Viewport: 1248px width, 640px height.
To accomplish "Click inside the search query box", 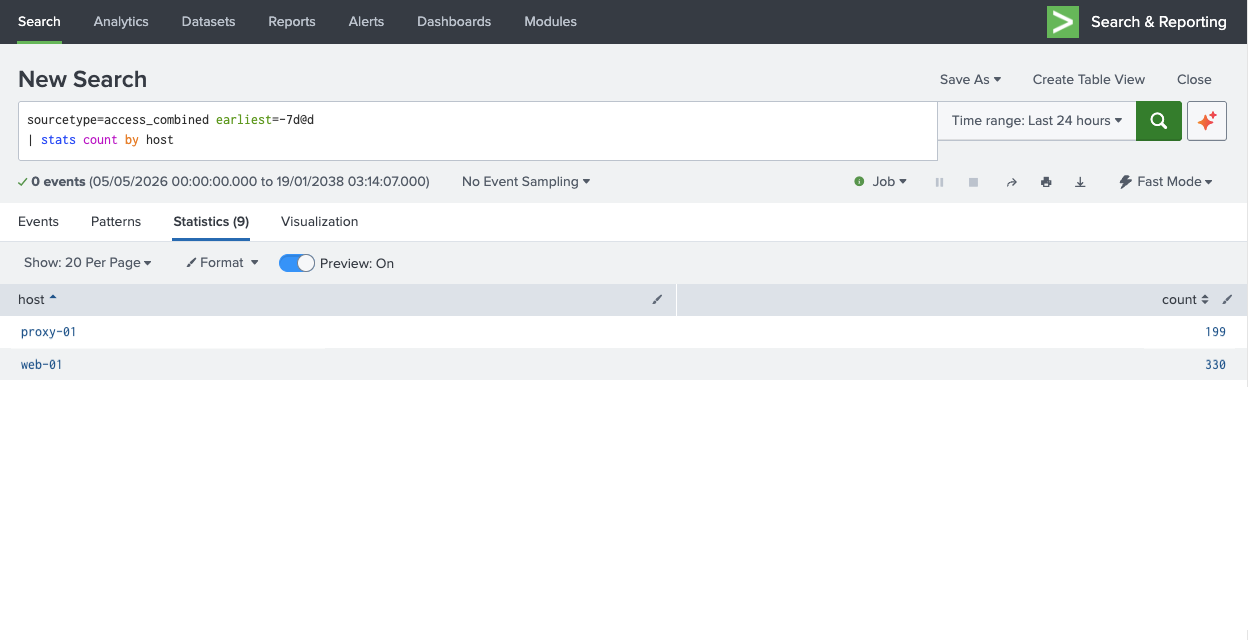I will pos(478,130).
